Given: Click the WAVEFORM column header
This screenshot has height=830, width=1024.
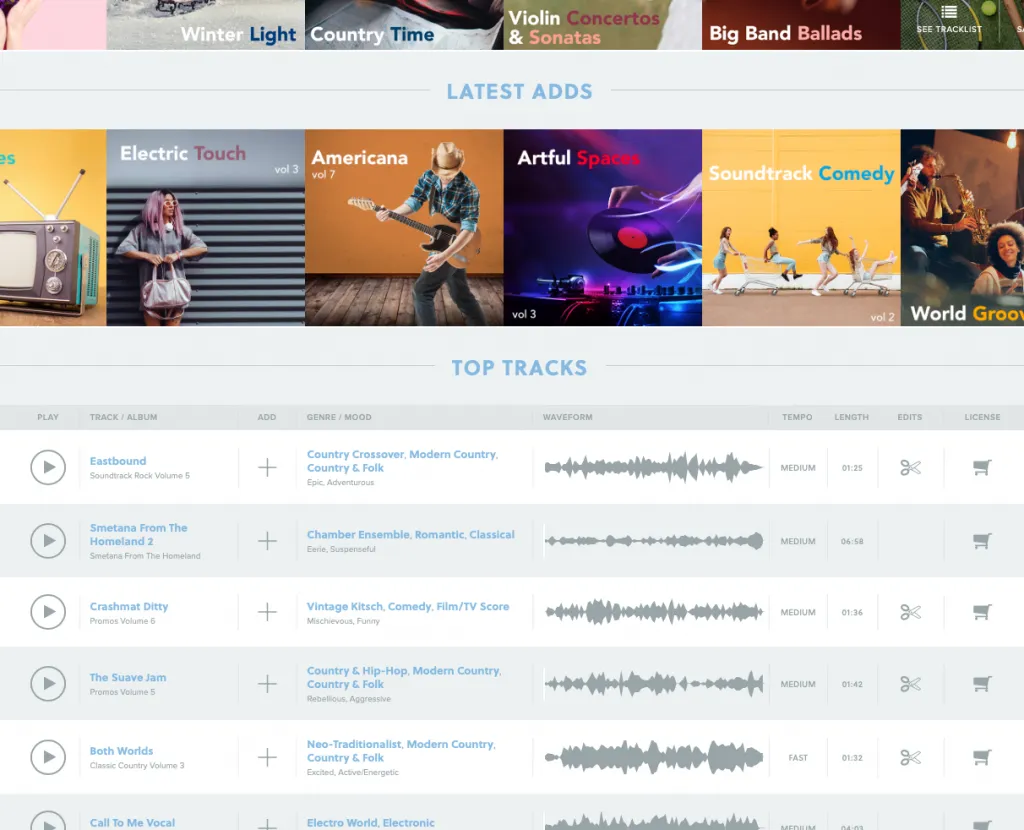Looking at the screenshot, I should 568,417.
